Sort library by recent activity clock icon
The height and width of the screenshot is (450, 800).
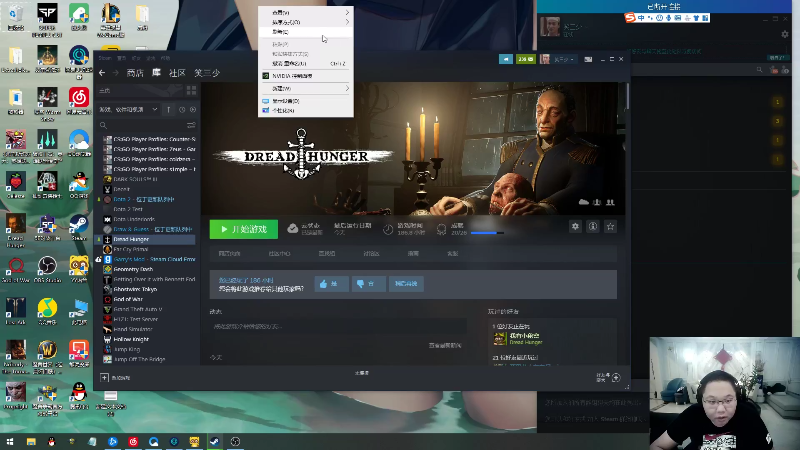pos(182,109)
